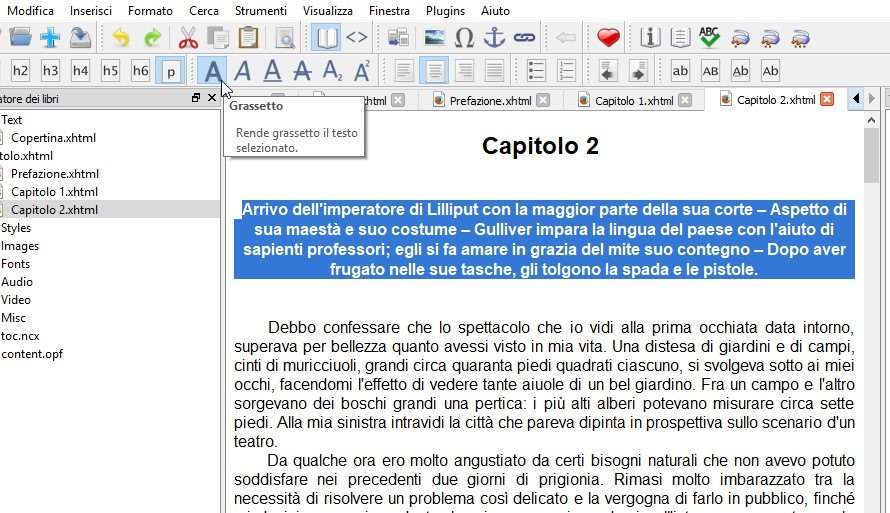The height and width of the screenshot is (513, 890).
Task: Click the middle of three plugin icons
Action: point(770,38)
